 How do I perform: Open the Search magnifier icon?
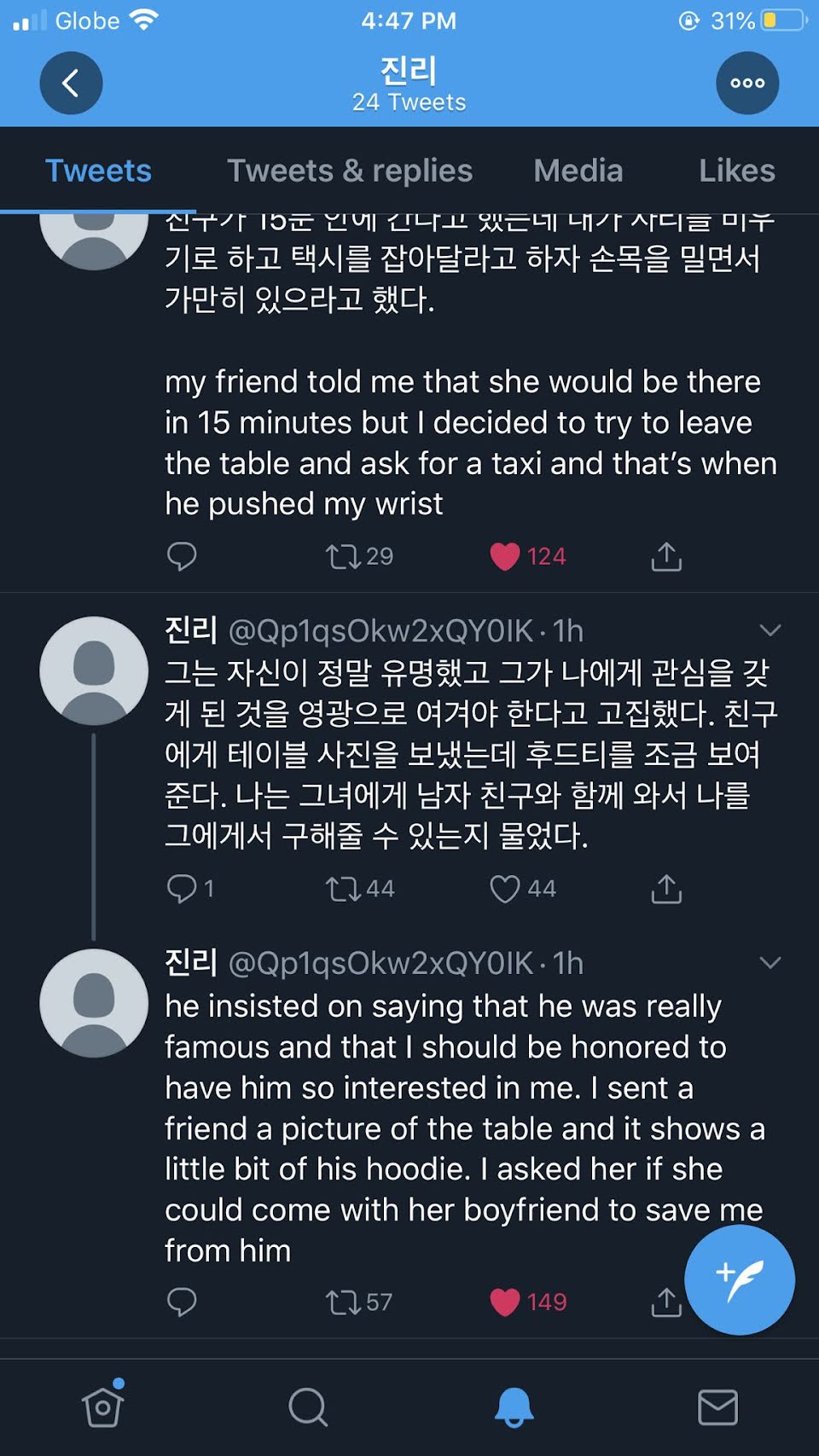tap(308, 1407)
